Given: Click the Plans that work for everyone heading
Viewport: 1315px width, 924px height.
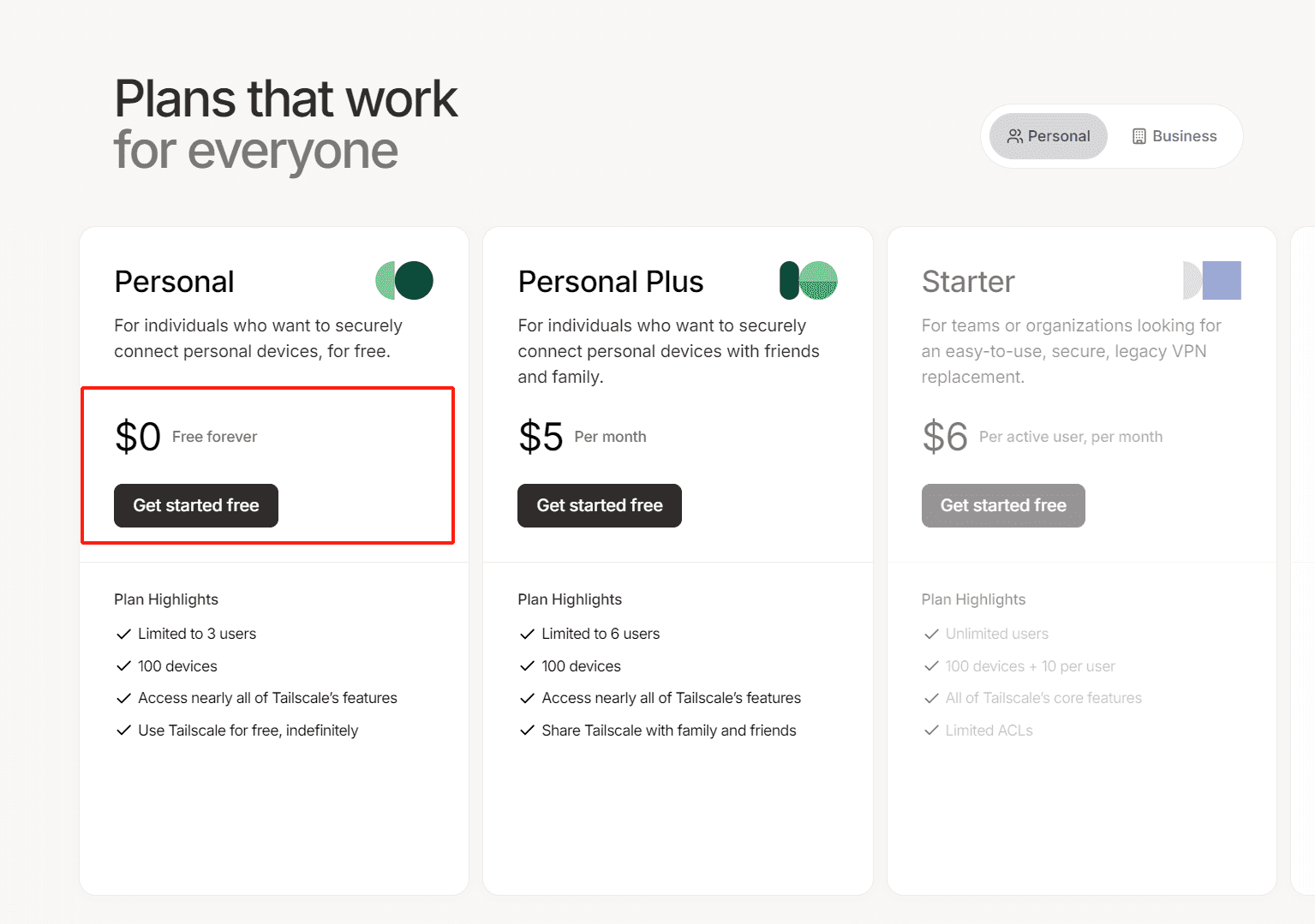Looking at the screenshot, I should click(286, 124).
